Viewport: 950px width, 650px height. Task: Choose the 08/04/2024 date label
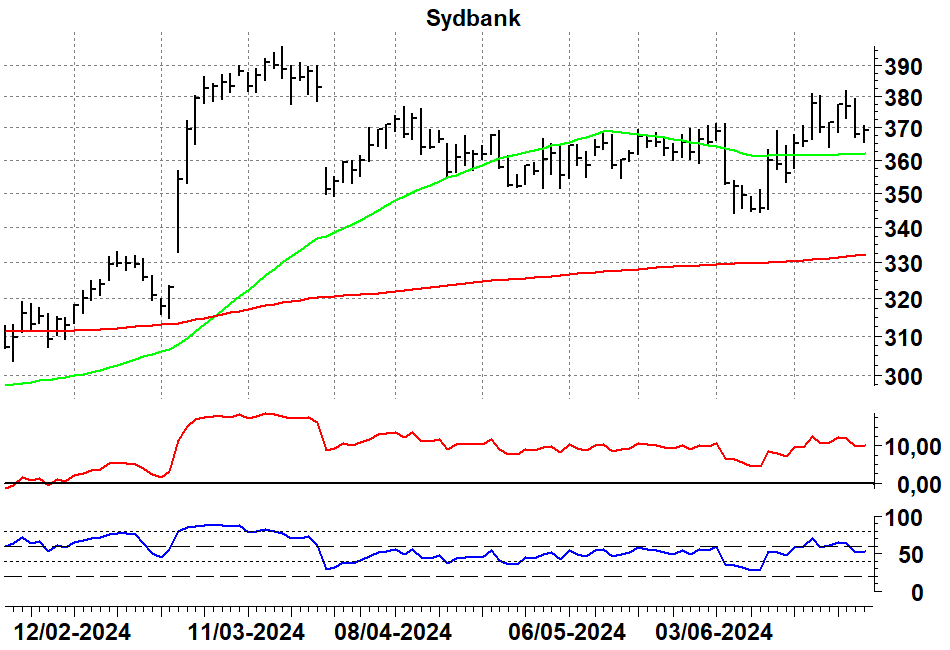pos(393,633)
